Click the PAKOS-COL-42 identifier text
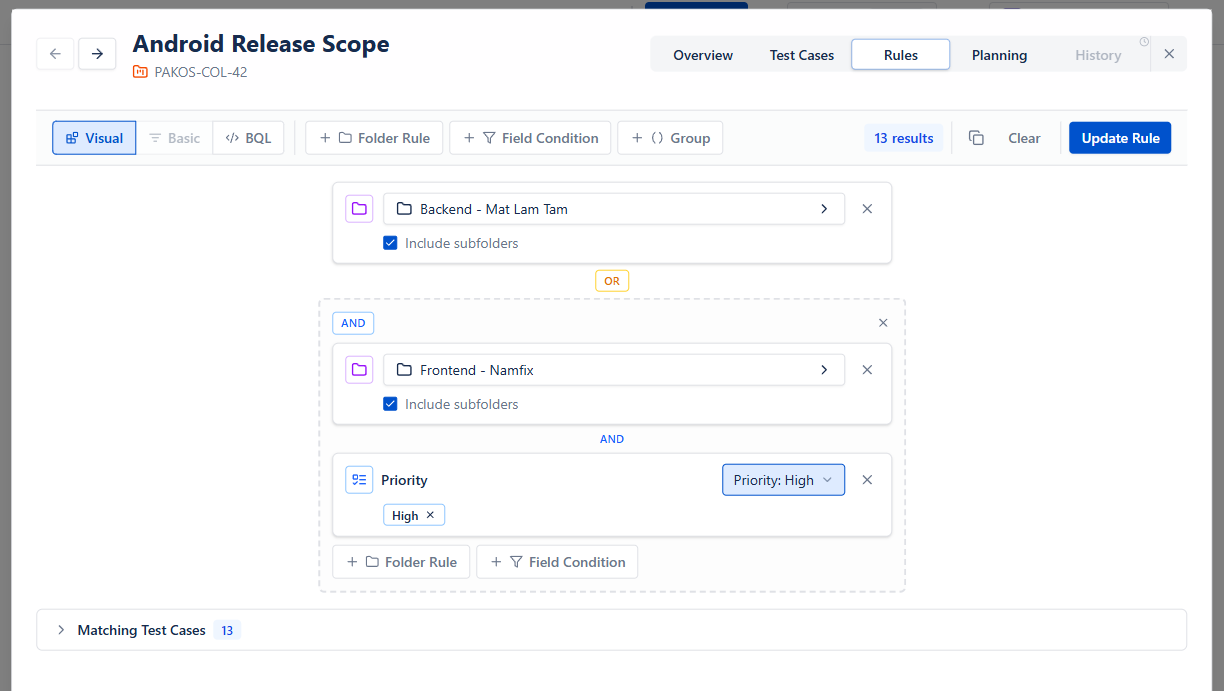This screenshot has height=691, width=1224. pyautogui.click(x=201, y=72)
